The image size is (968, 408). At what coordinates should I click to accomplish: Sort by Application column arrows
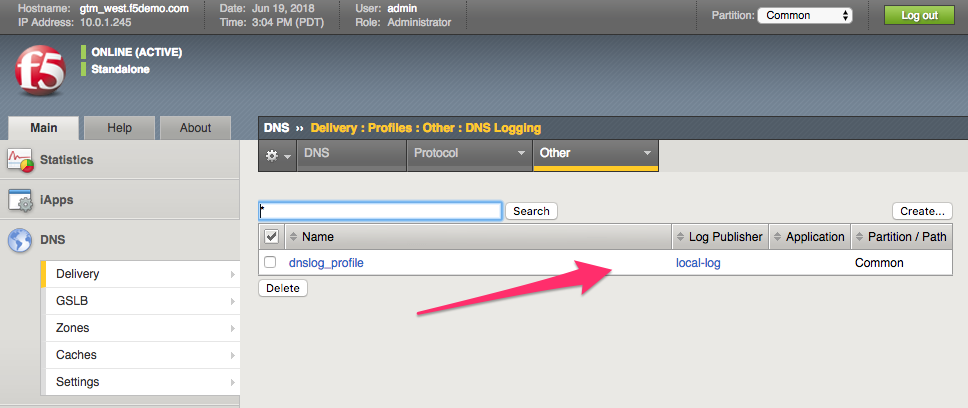click(x=777, y=237)
